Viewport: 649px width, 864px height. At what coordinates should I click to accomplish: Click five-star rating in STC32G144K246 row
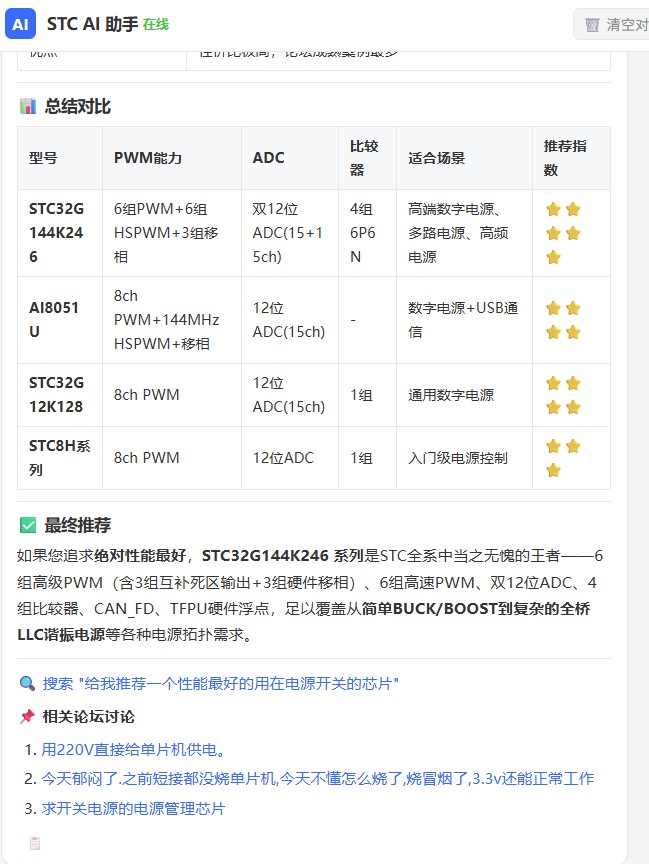click(x=563, y=233)
